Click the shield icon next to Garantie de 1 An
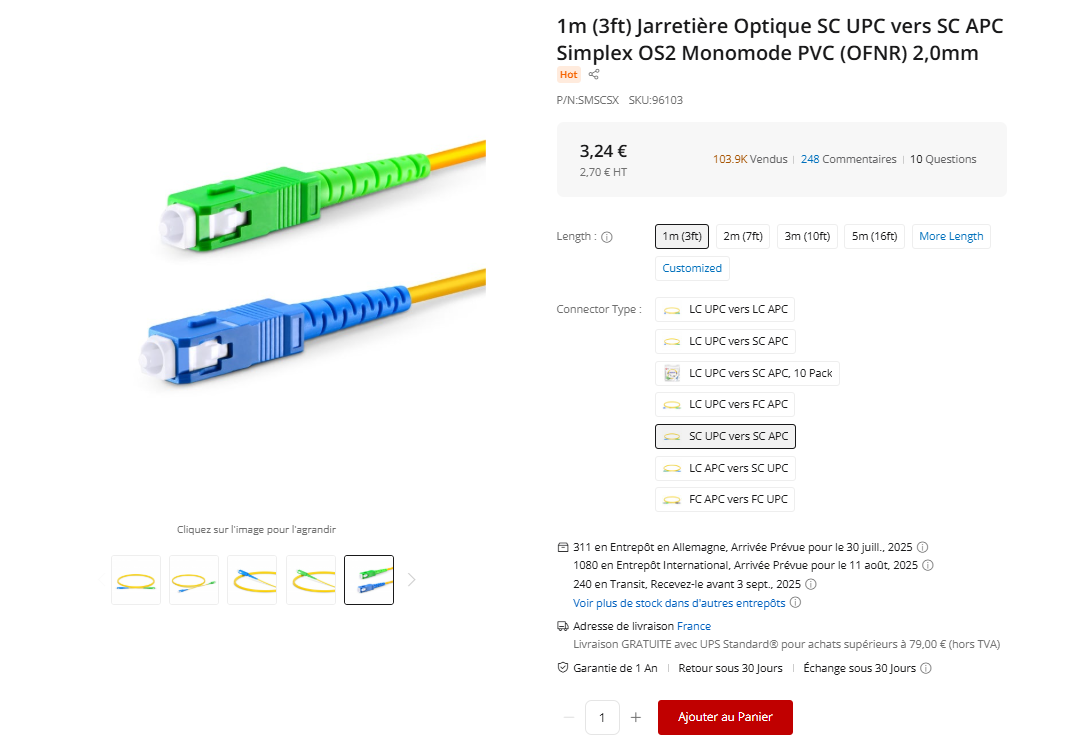1076x743 pixels. click(561, 667)
